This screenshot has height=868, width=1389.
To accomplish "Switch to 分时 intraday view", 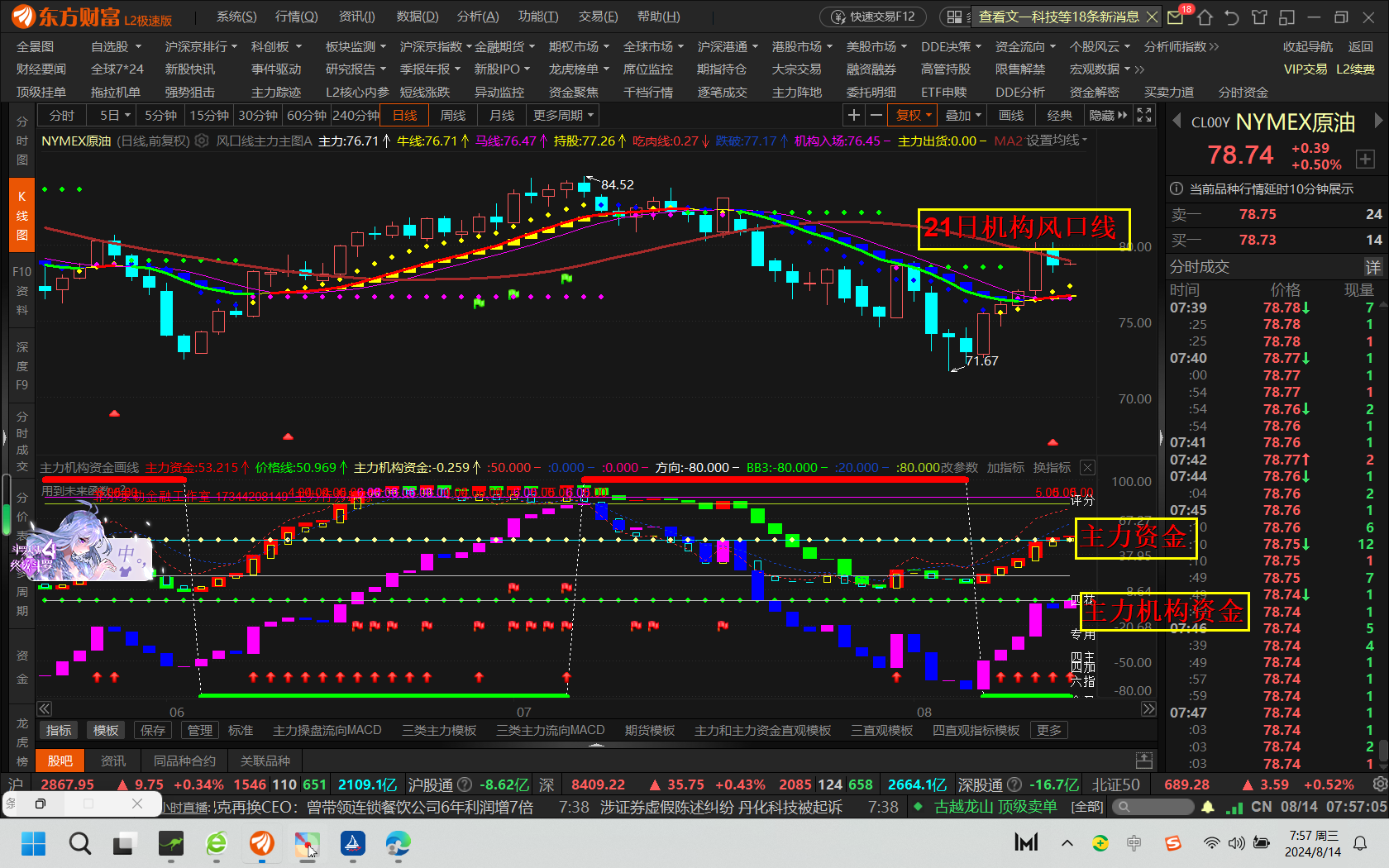I will coord(61,115).
